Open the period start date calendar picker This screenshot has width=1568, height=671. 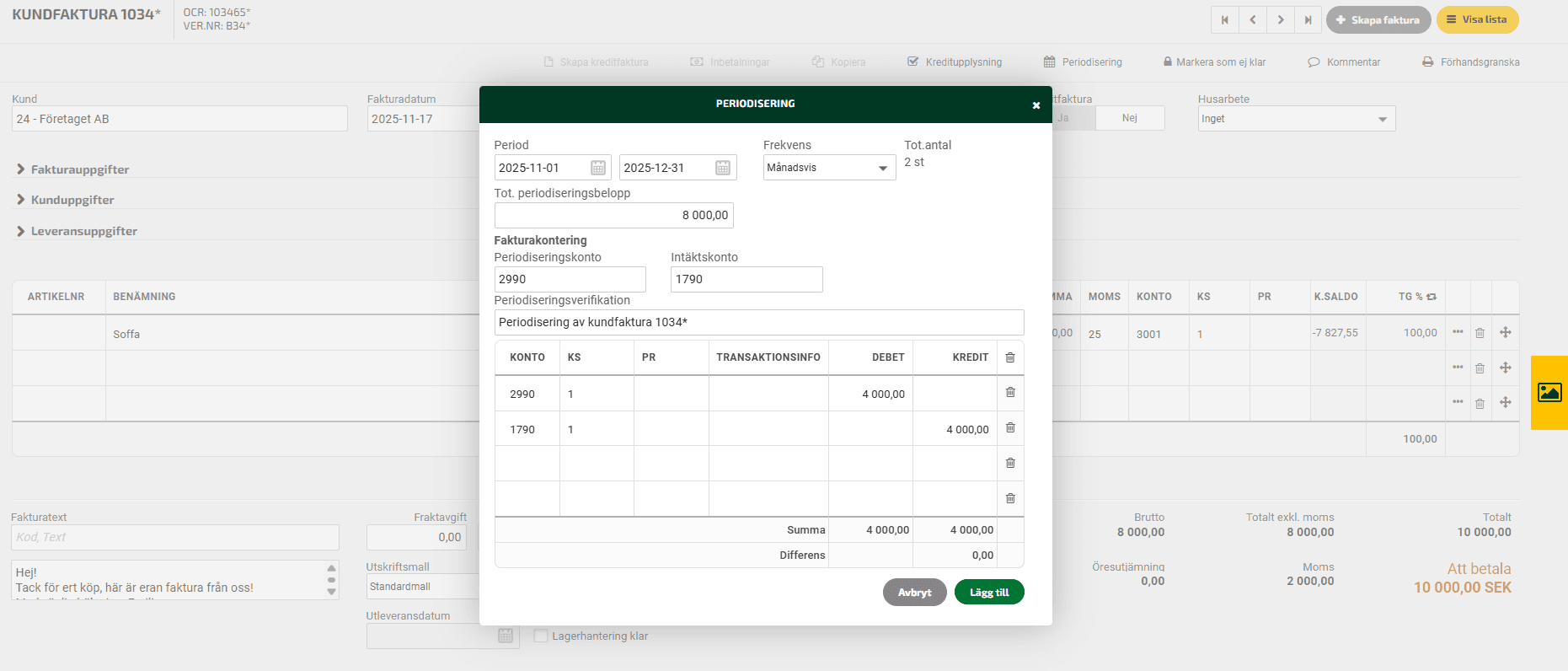[597, 168]
